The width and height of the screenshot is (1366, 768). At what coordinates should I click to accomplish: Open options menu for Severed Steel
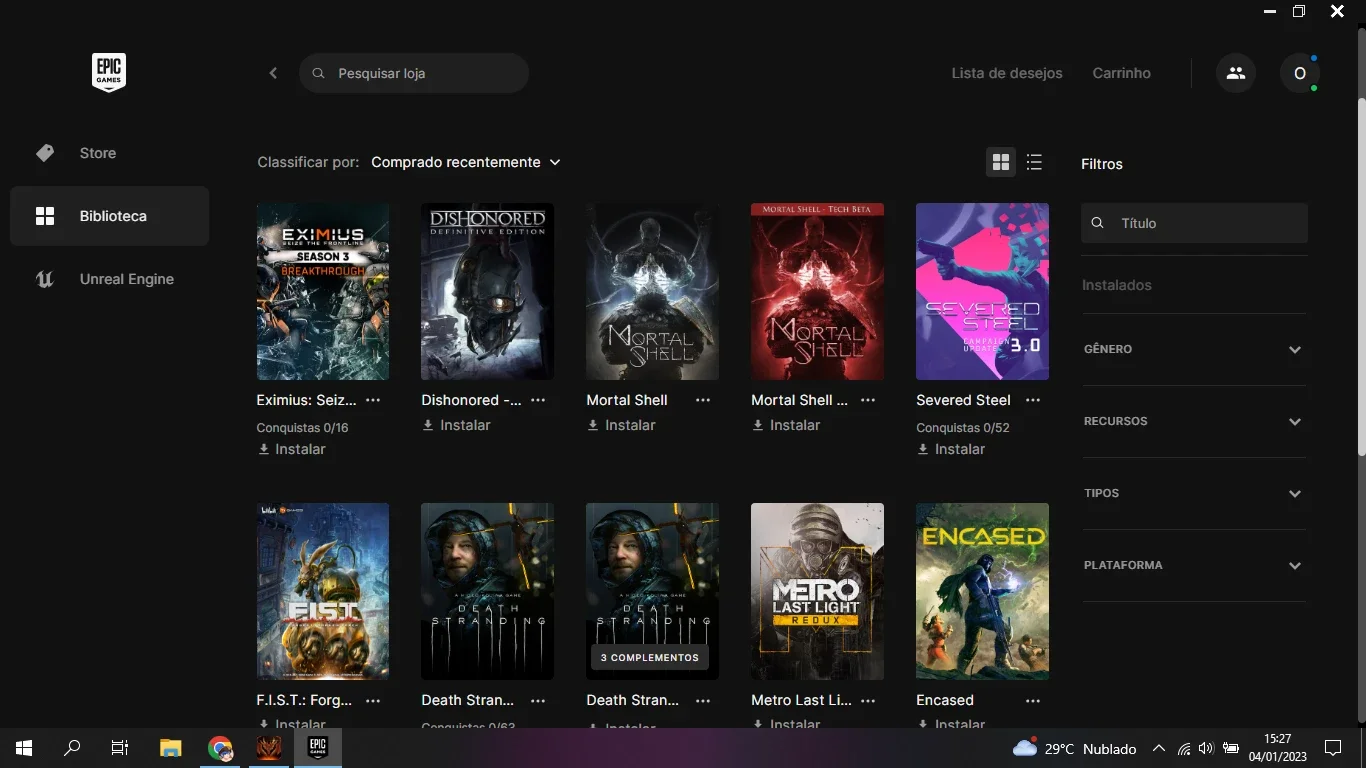click(x=1033, y=400)
